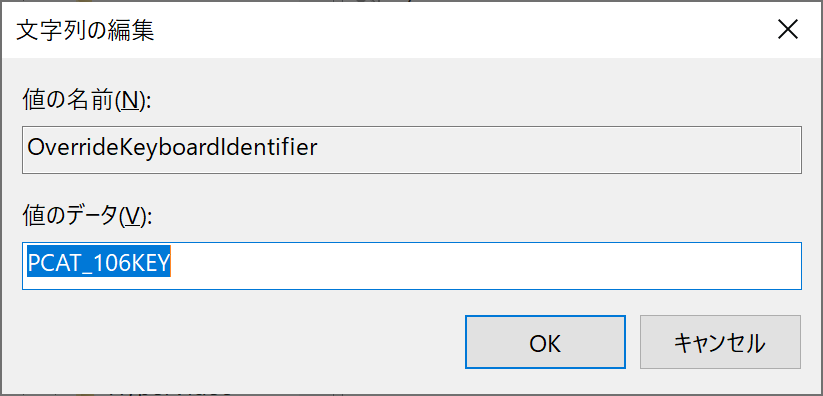Image resolution: width=823 pixels, height=396 pixels.
Task: Select the read-only value name box
Action: tap(412, 150)
